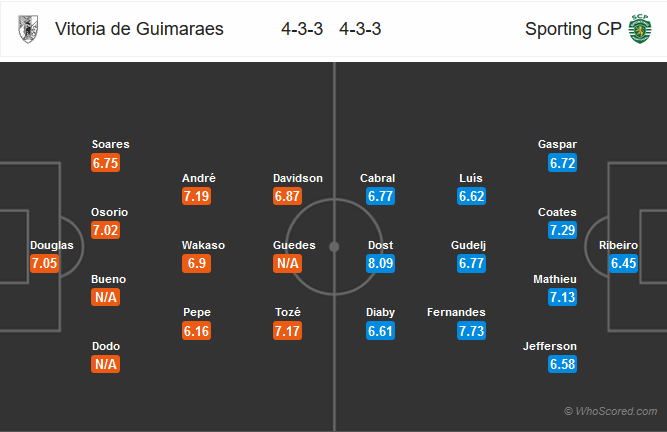The height and width of the screenshot is (432, 667).
Task: Select Dodo's N/A rating badge
Action: 105,364
